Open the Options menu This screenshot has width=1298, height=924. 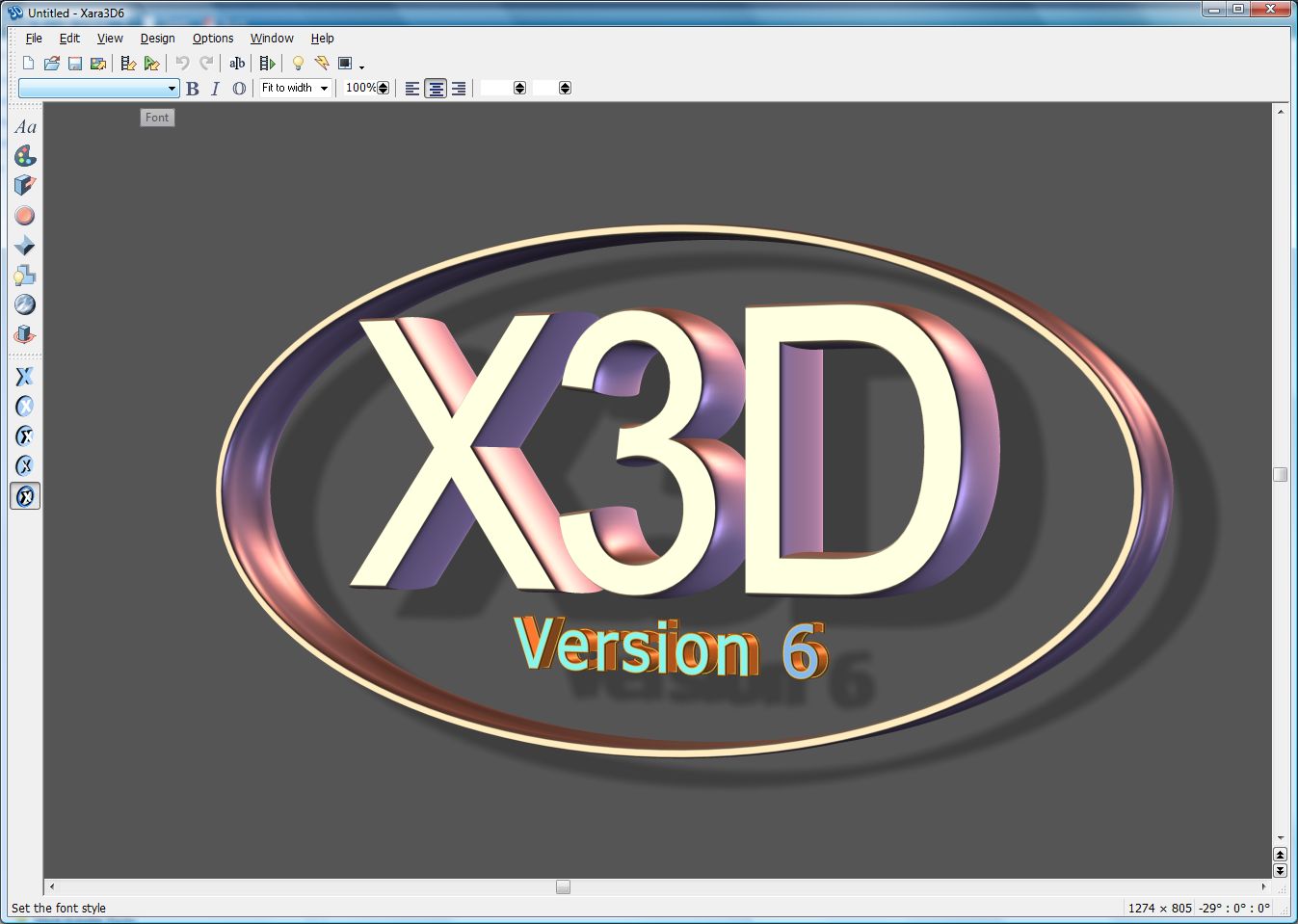point(212,39)
